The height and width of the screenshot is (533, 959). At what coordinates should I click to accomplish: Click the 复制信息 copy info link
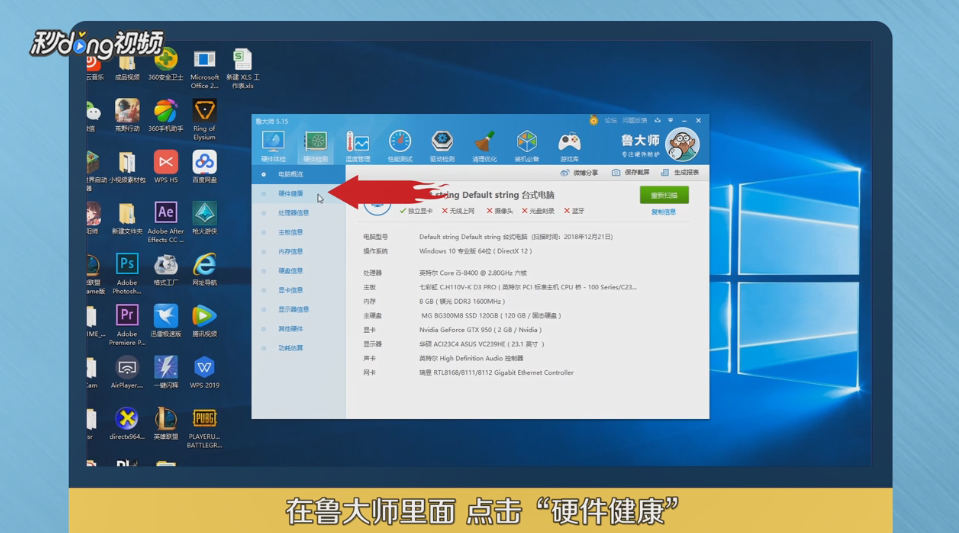pyautogui.click(x=664, y=212)
